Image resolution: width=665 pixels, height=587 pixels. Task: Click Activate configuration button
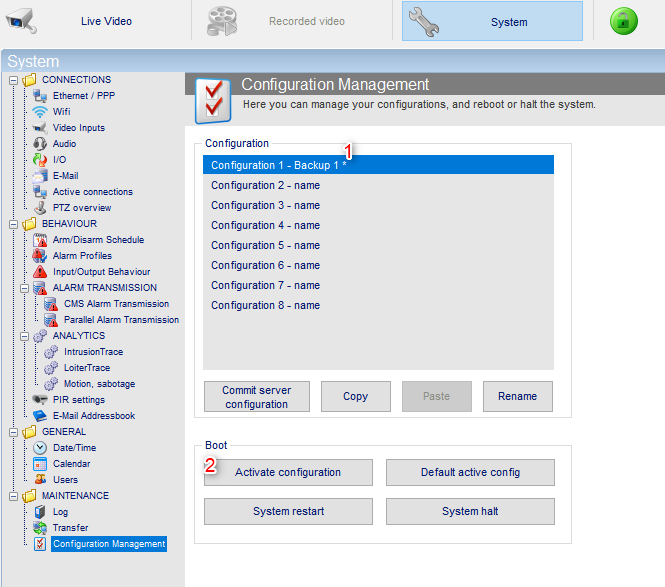point(288,472)
